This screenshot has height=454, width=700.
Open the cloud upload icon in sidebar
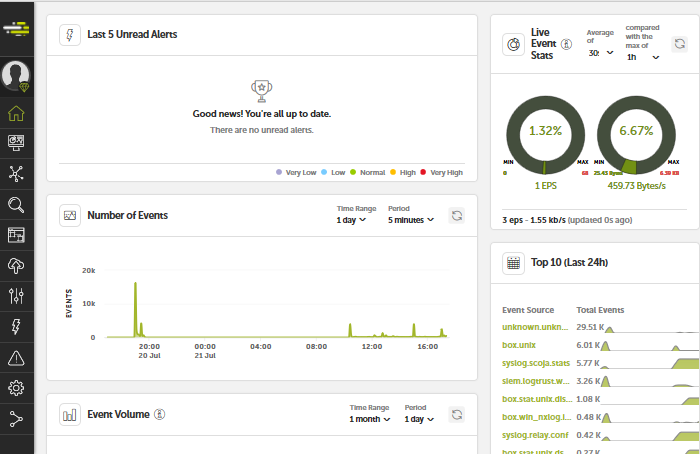coord(16,265)
